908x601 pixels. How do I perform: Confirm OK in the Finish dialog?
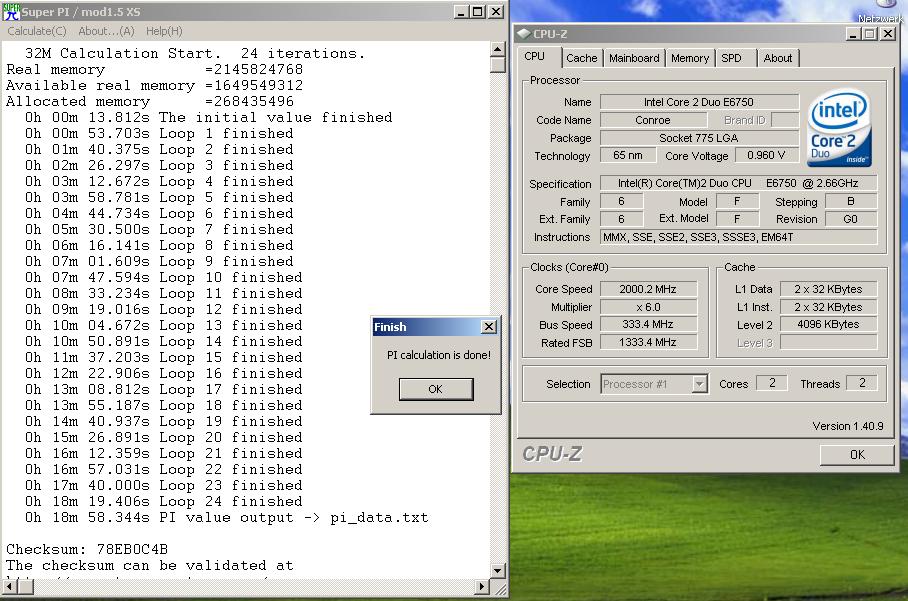point(435,389)
